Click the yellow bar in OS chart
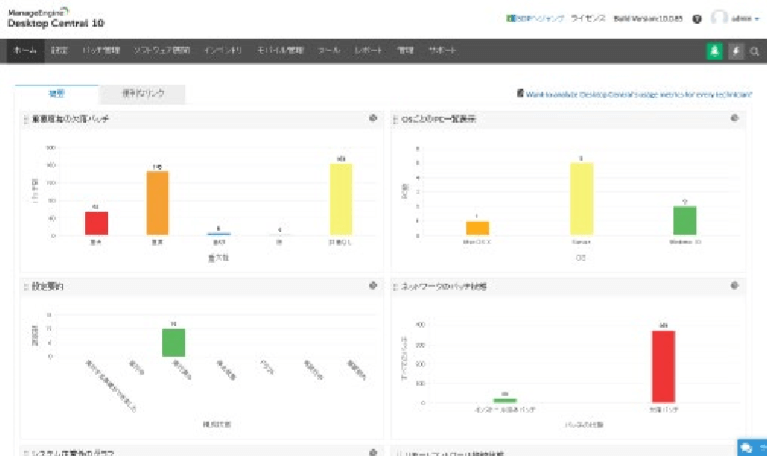The image size is (767, 456). pos(582,199)
